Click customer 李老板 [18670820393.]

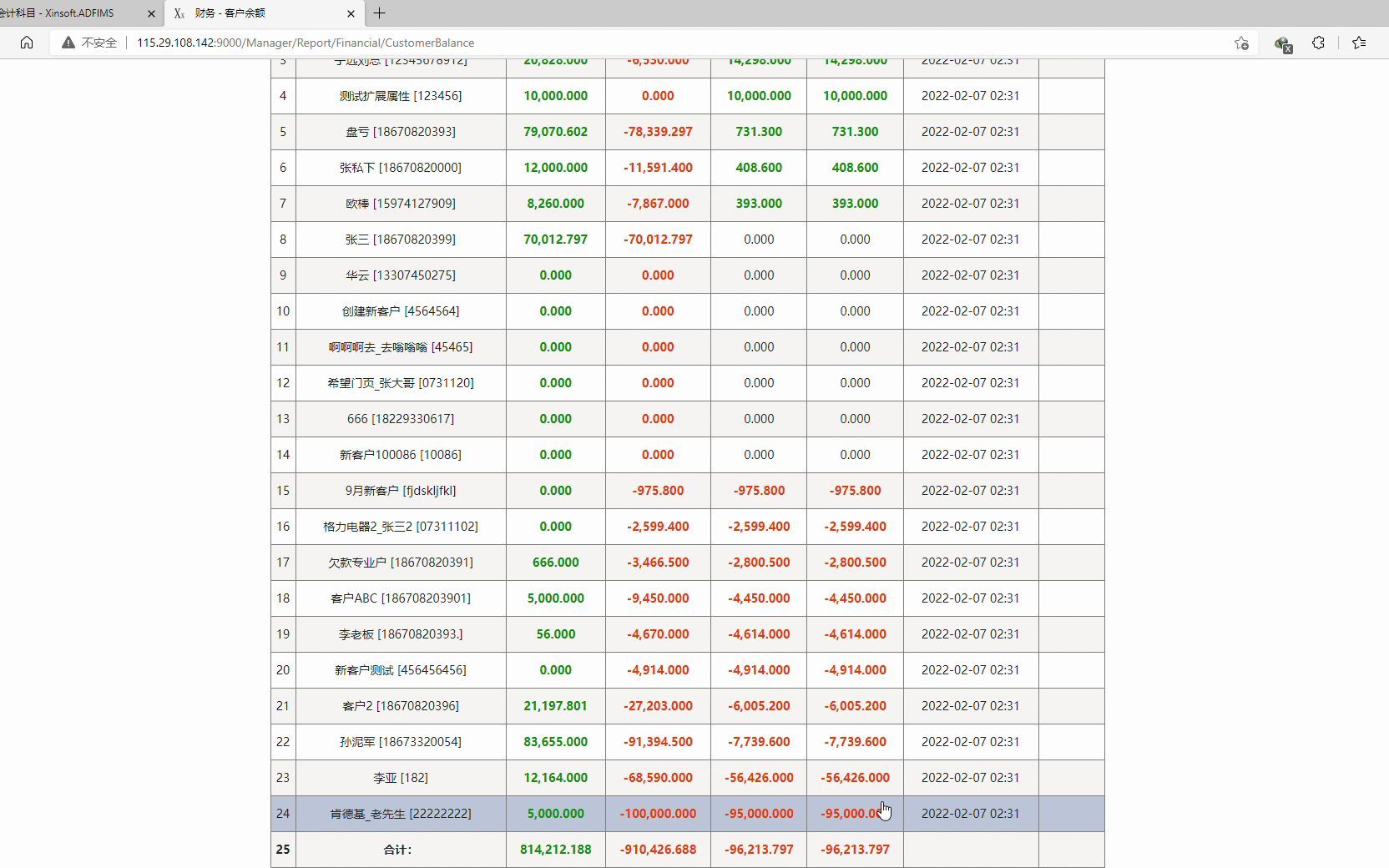coord(401,634)
